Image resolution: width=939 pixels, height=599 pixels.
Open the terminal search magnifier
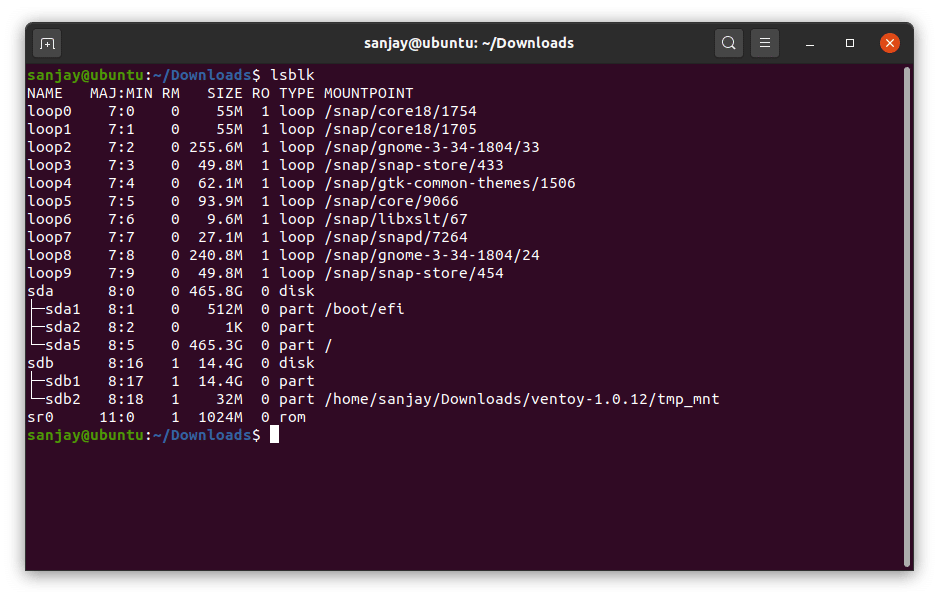[728, 43]
